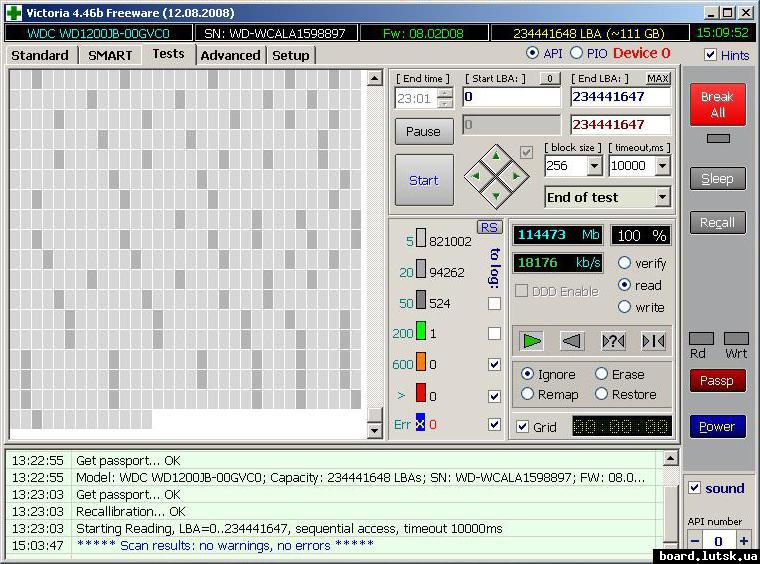Screen dimensions: 760x564
Task: Click the green cross Victoria app icon
Action: click(13, 12)
